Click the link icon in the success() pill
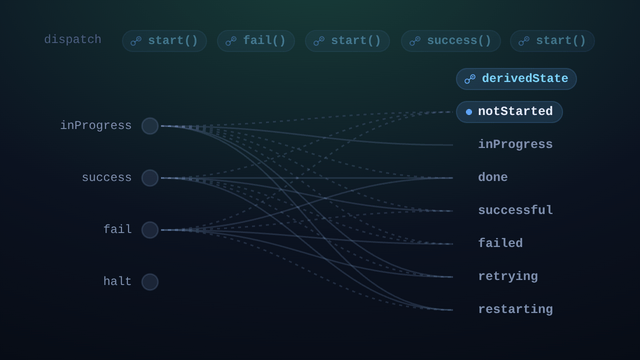The width and height of the screenshot is (640, 360). (415, 41)
